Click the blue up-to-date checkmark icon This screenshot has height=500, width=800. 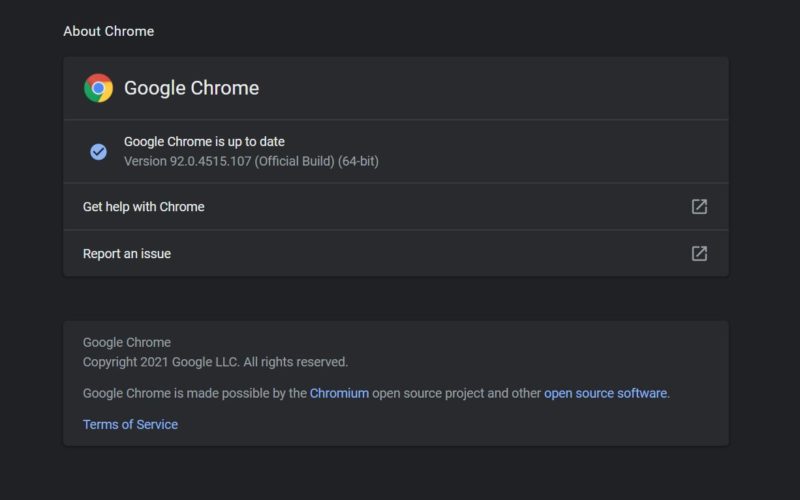coord(98,152)
